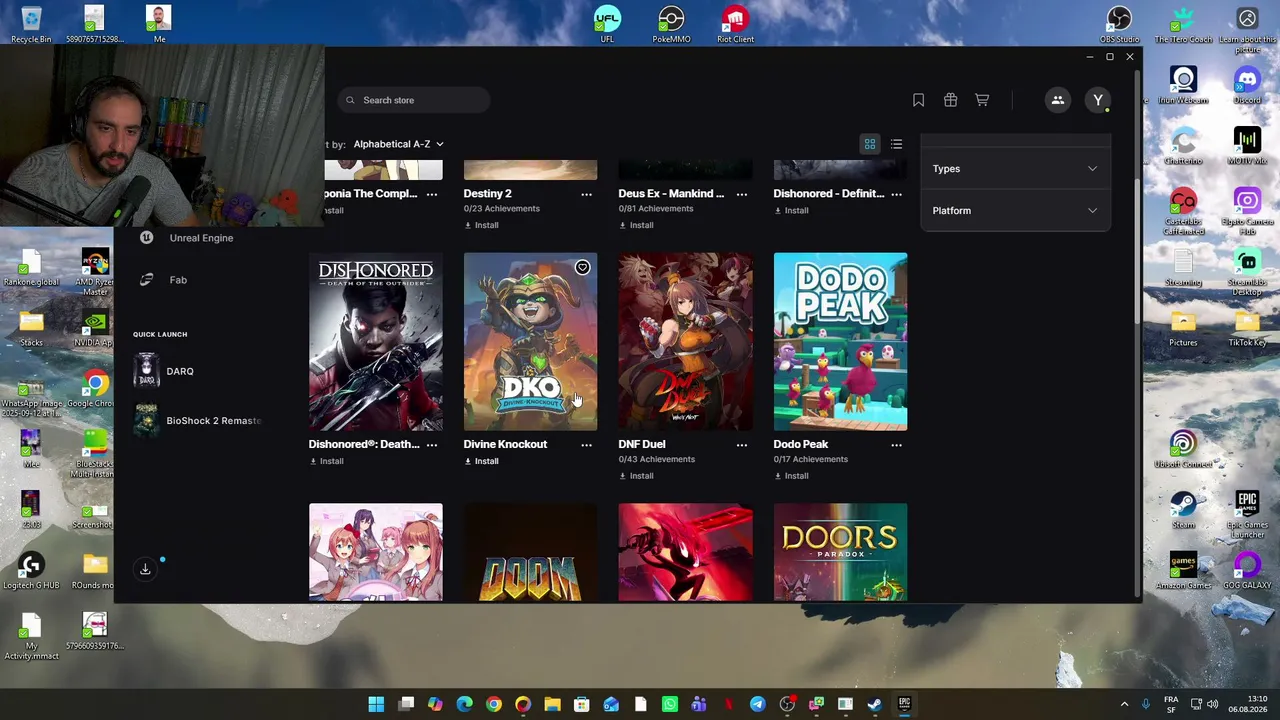1280x720 pixels.
Task: Switch library to list view
Action: [896, 144]
